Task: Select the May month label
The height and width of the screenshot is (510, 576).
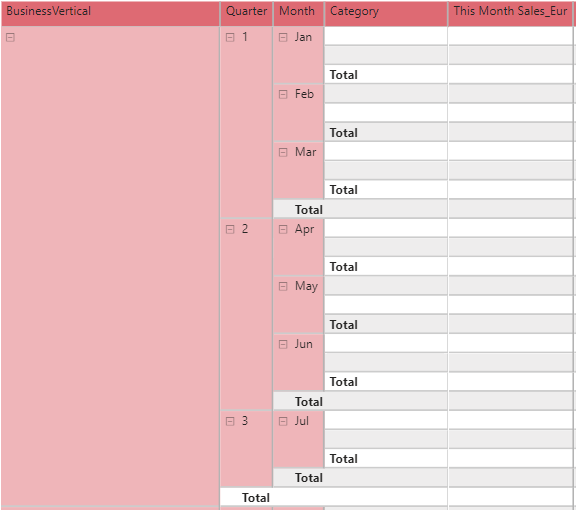Action: pos(306,286)
